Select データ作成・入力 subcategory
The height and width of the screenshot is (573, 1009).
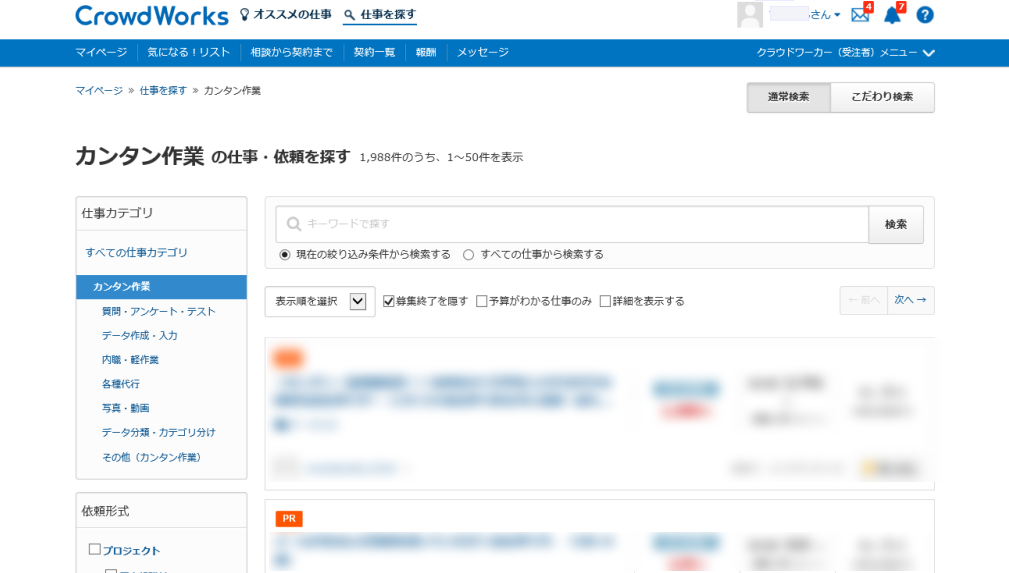click(x=140, y=335)
